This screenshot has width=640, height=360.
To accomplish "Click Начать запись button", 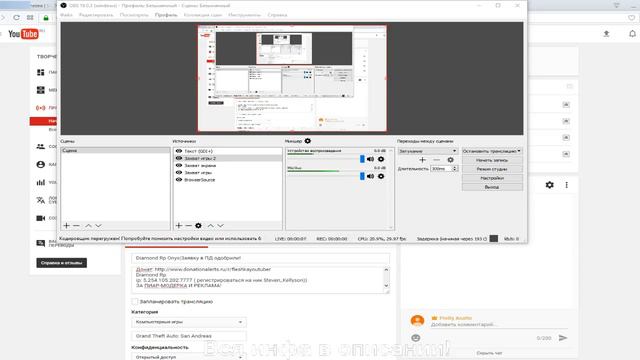I will (492, 160).
